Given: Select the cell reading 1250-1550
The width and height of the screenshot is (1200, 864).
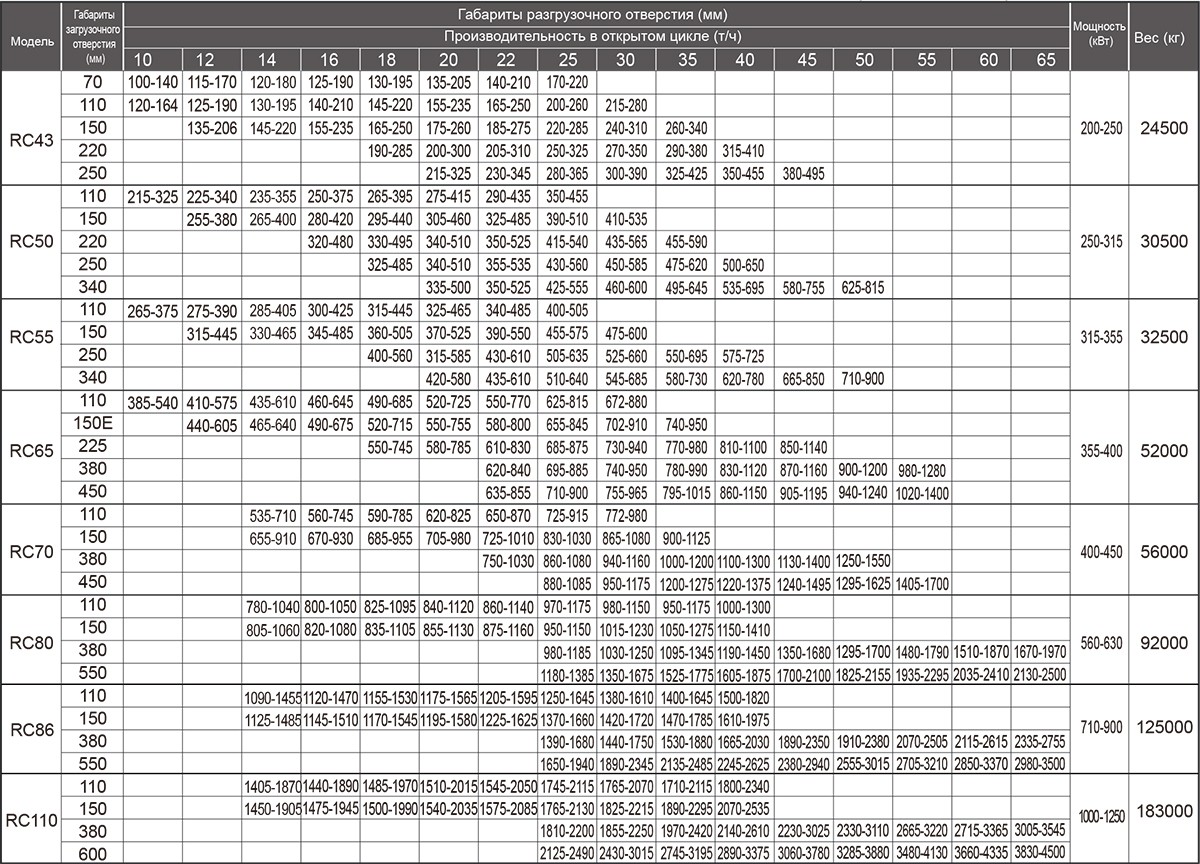Looking at the screenshot, I should 862,560.
